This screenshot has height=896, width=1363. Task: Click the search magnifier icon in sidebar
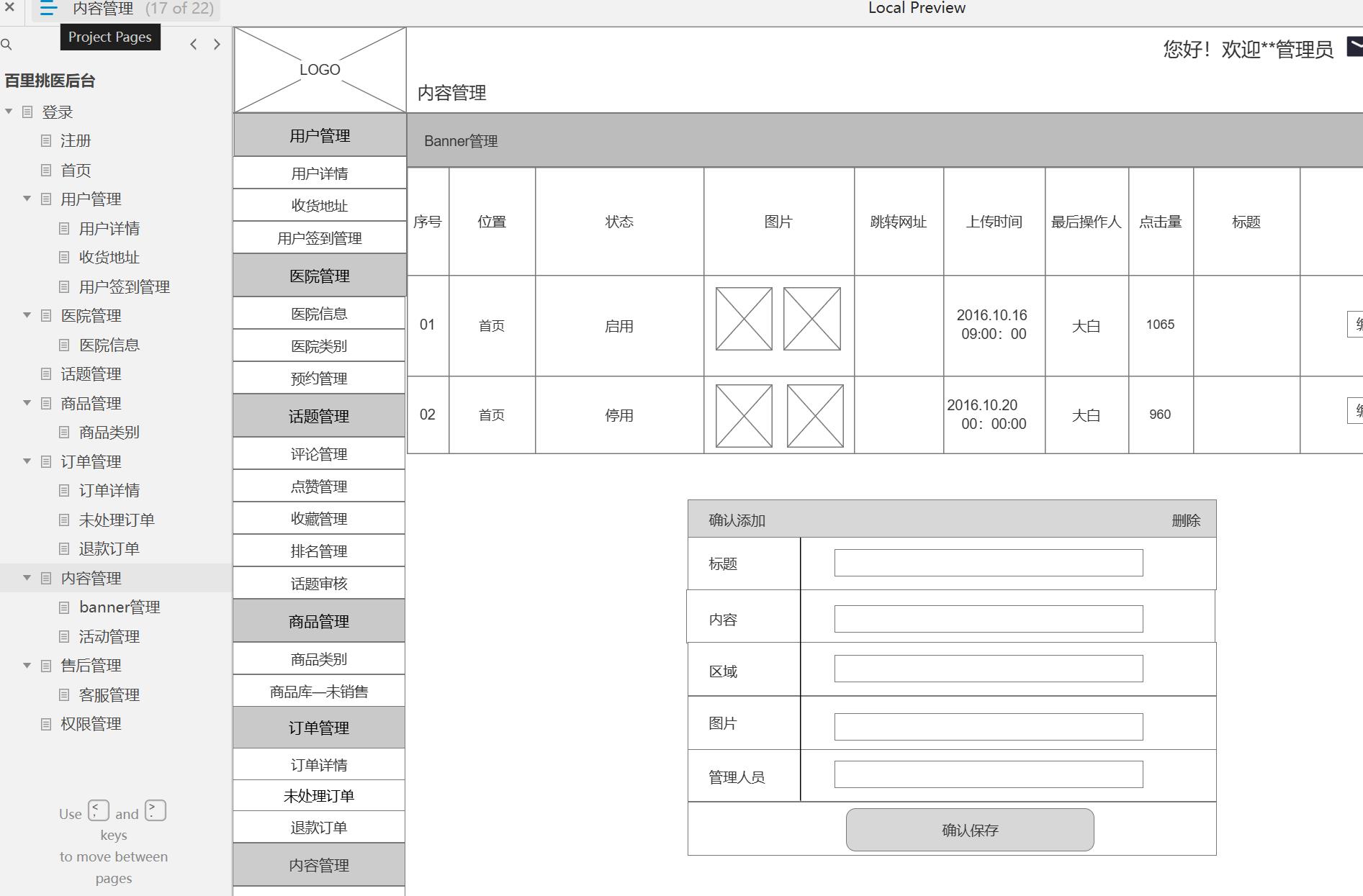pyautogui.click(x=6, y=45)
